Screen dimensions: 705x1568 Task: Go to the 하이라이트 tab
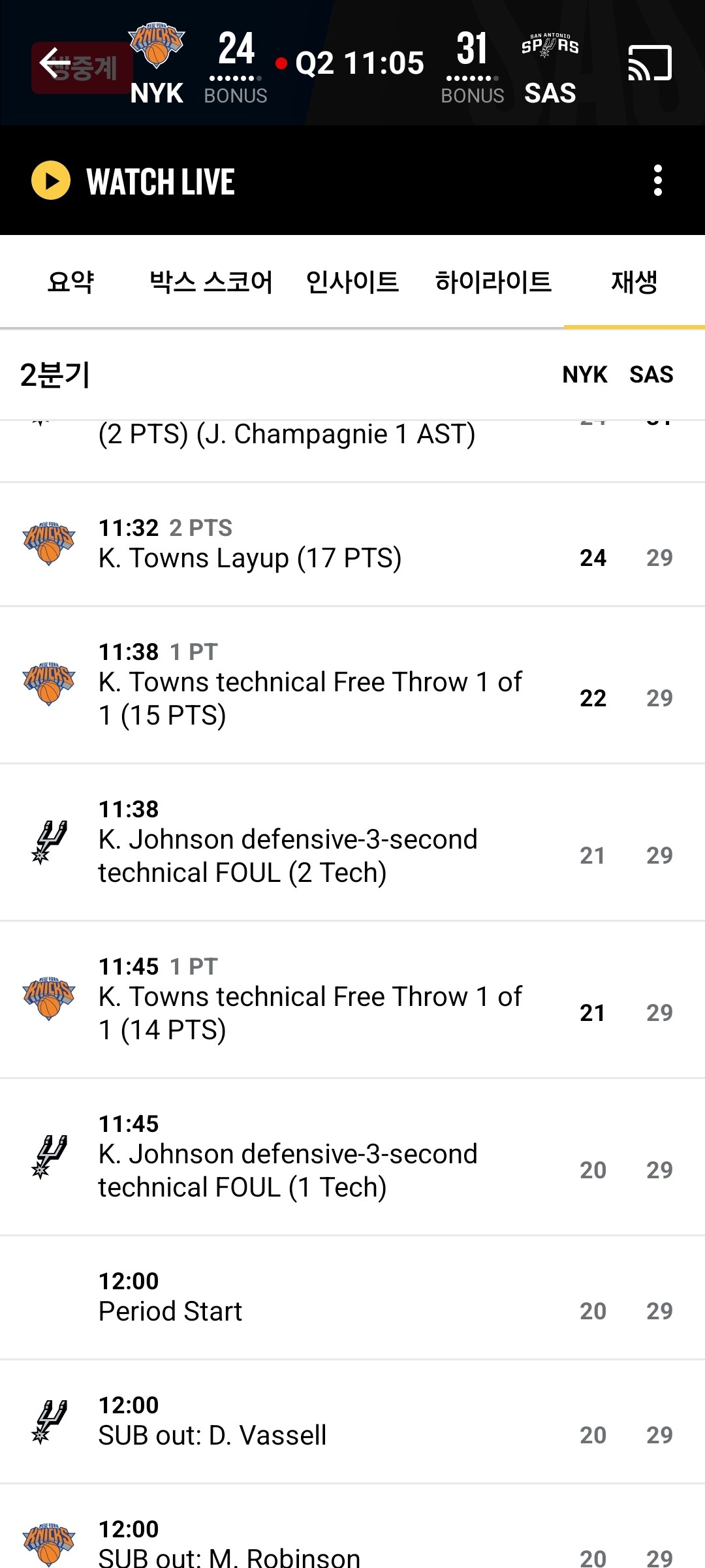click(493, 282)
